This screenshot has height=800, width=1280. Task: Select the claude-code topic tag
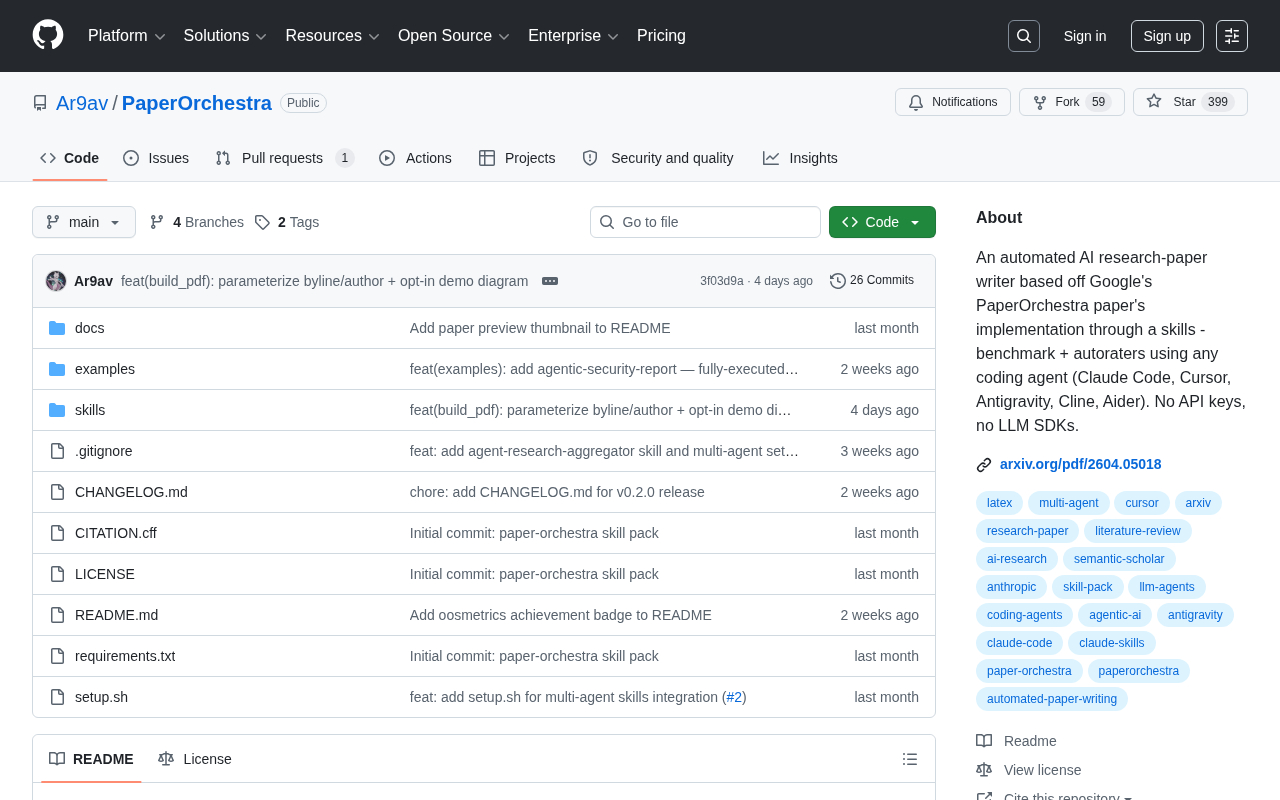click(1019, 643)
